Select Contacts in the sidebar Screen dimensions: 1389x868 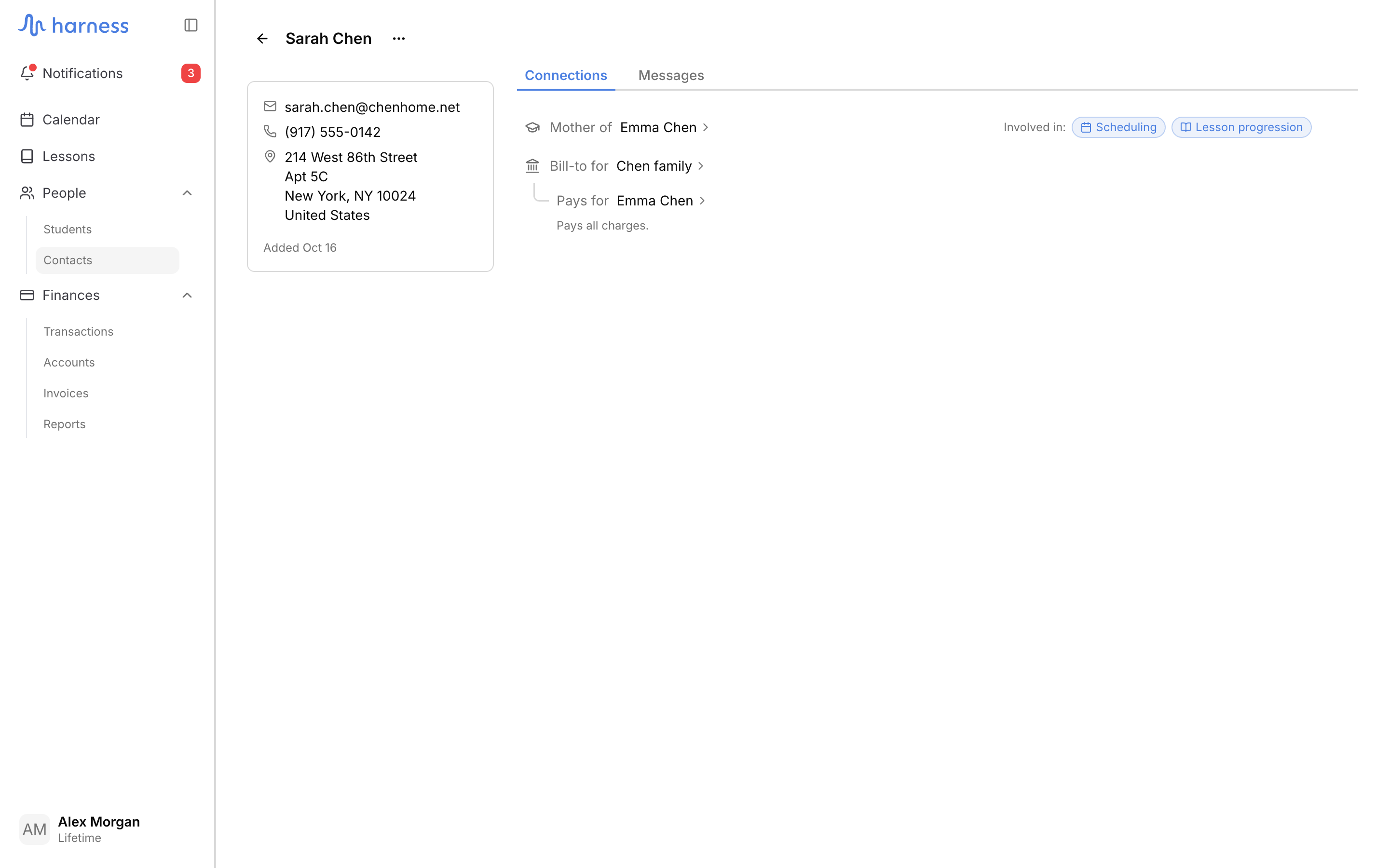pos(108,260)
